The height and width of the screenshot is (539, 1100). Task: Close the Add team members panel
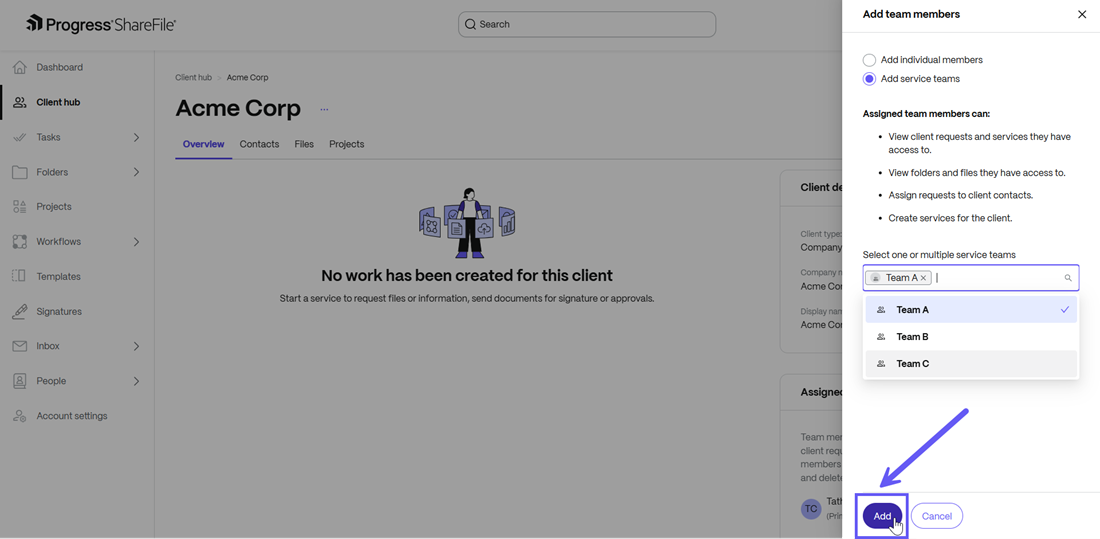(x=1081, y=15)
